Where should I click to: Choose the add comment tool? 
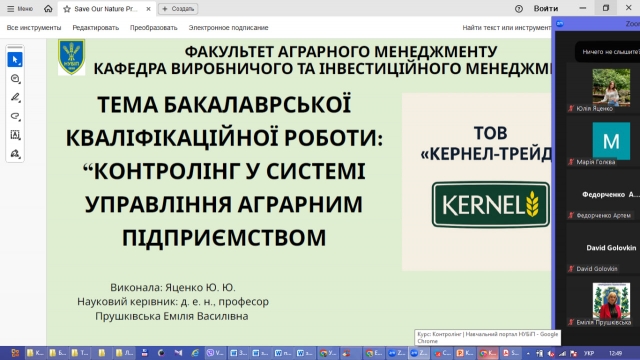coord(15,78)
